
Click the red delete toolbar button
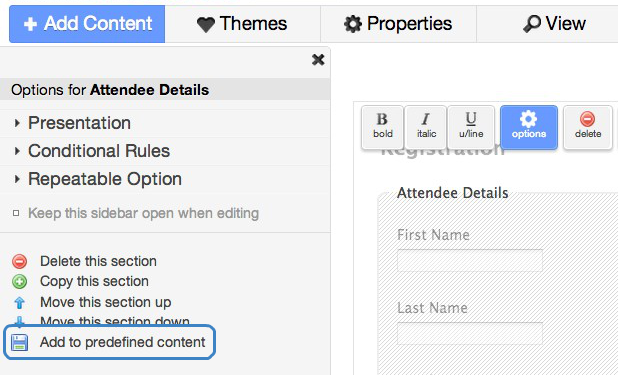(x=588, y=127)
